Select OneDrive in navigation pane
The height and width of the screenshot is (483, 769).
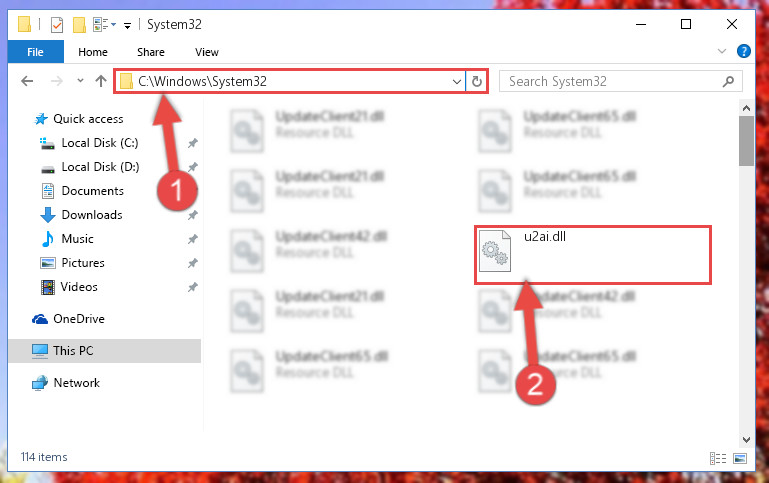click(78, 319)
